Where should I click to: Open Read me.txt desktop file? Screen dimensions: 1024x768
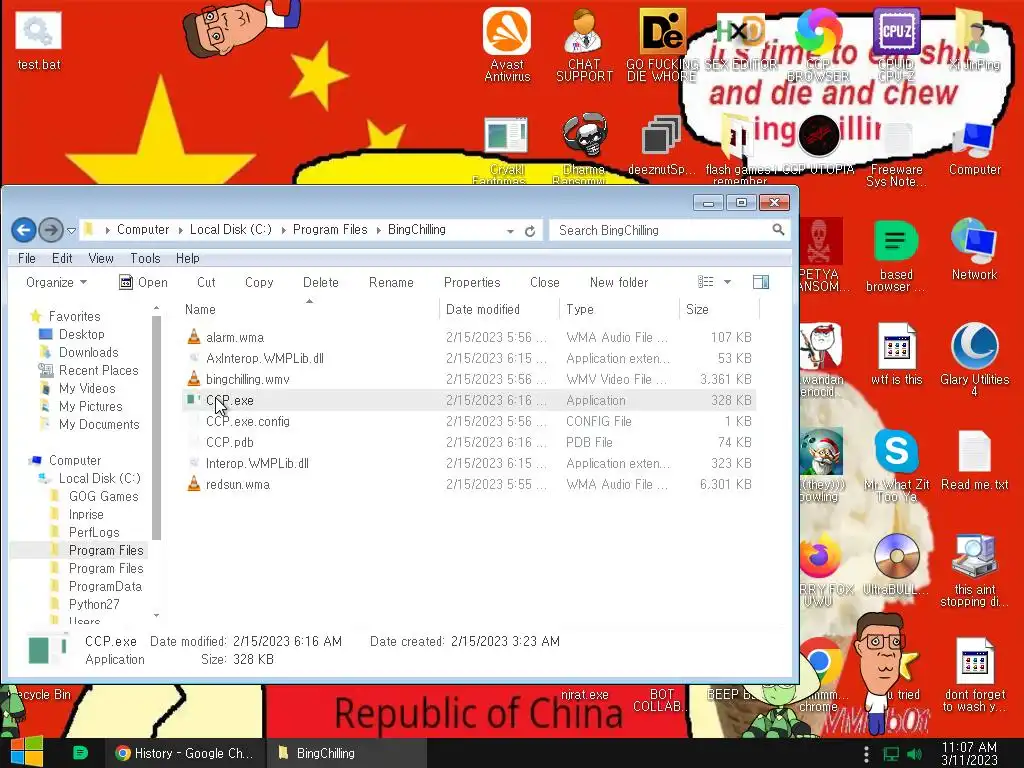(x=974, y=460)
